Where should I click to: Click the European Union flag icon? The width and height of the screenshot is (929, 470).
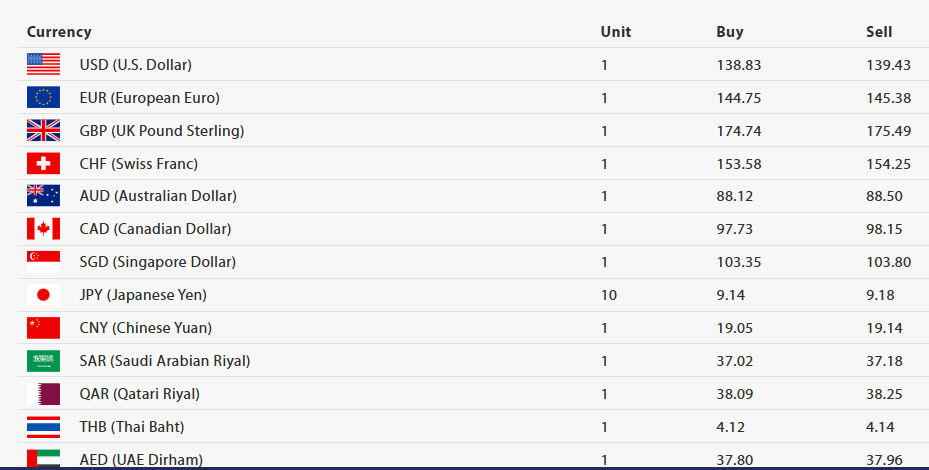click(43, 98)
